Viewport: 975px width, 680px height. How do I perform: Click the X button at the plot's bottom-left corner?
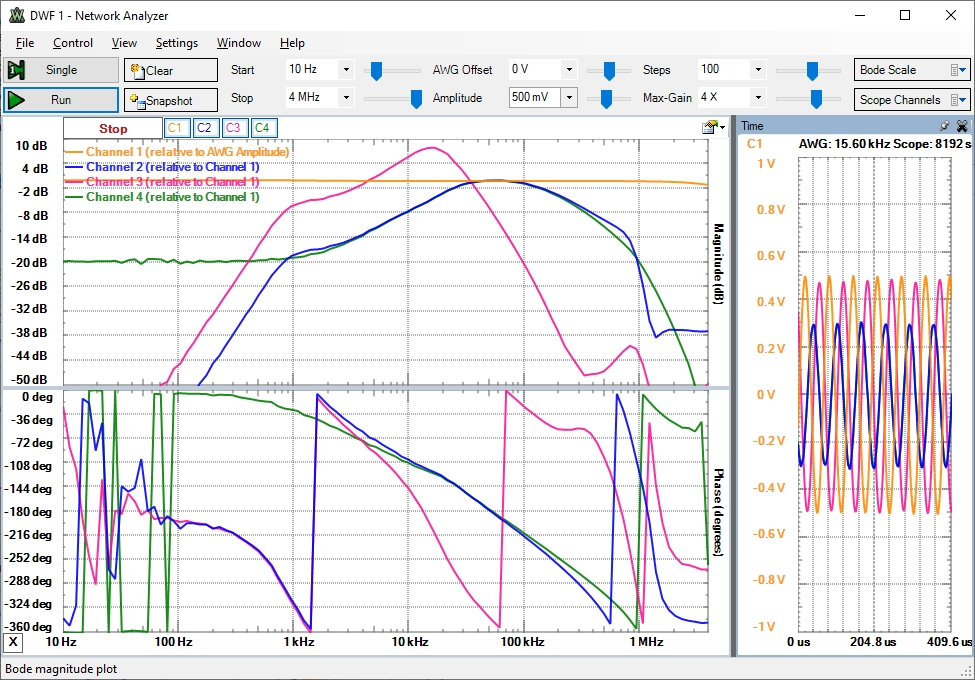click(13, 642)
